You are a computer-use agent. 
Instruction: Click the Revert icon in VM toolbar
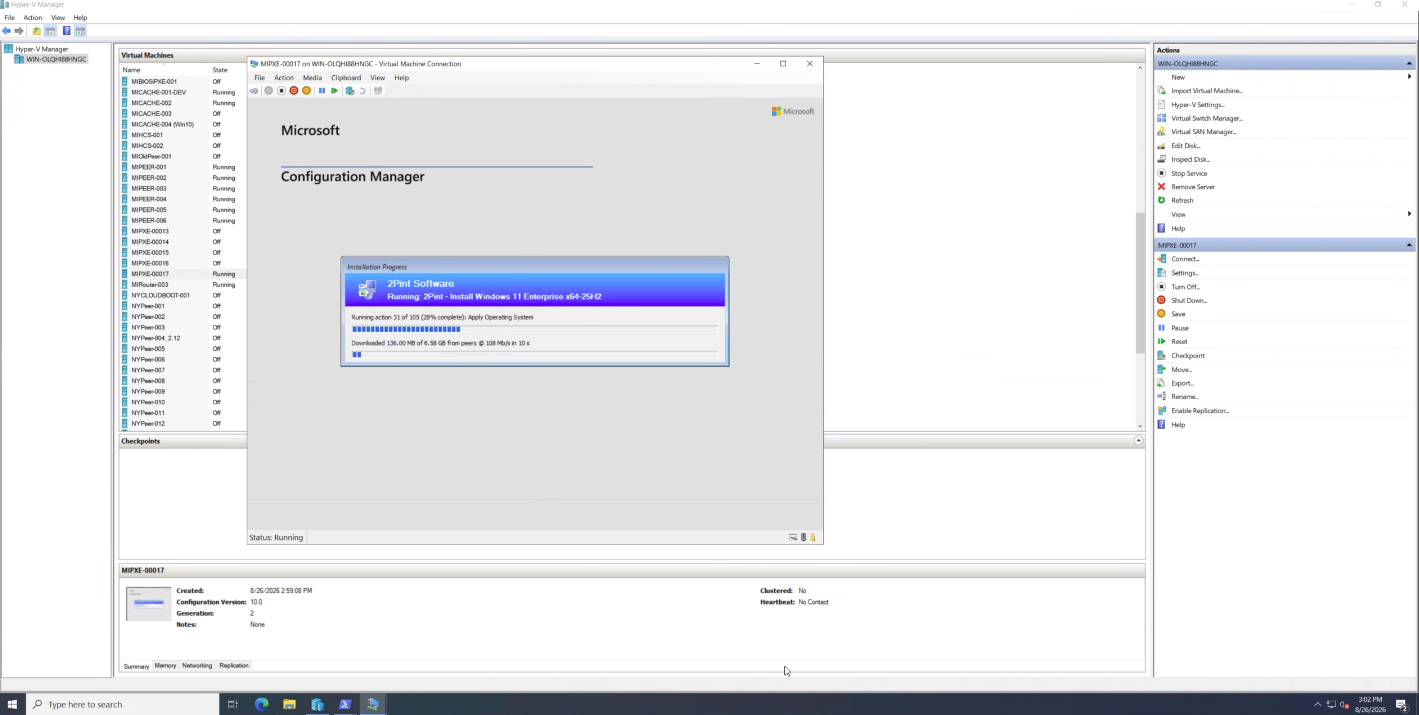click(362, 91)
